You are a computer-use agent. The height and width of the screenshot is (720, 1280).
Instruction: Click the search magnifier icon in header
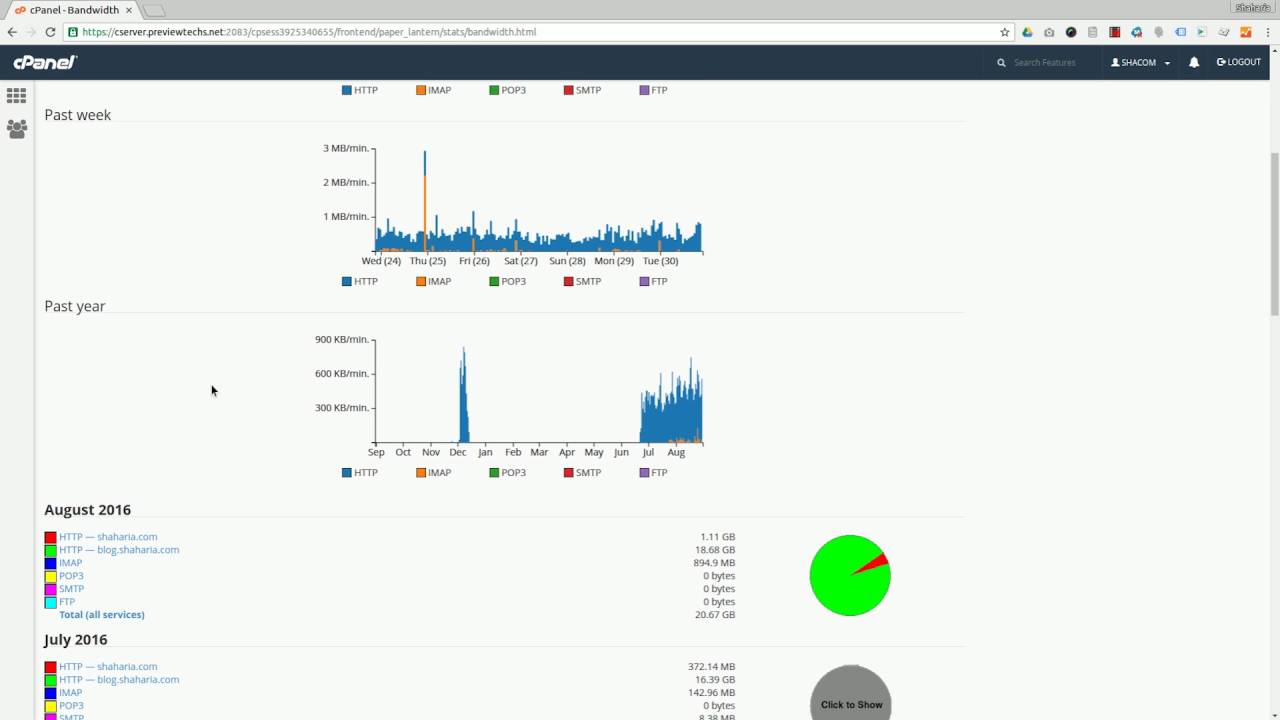1001,62
